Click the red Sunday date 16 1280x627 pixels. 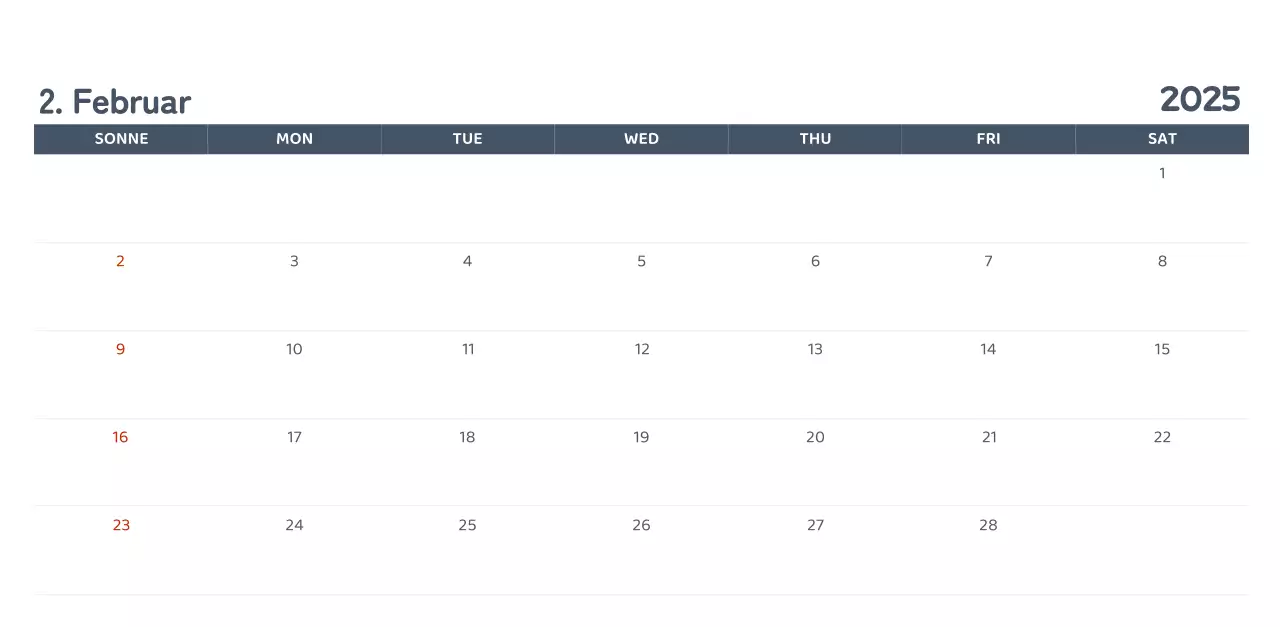pyautogui.click(x=120, y=437)
